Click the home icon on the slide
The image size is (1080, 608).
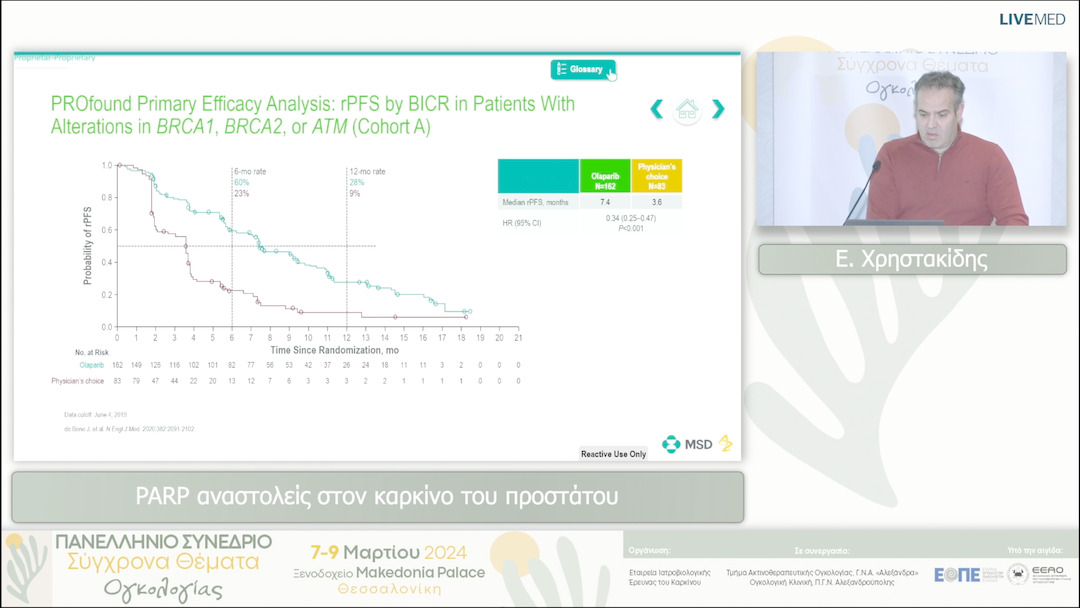[x=687, y=109]
